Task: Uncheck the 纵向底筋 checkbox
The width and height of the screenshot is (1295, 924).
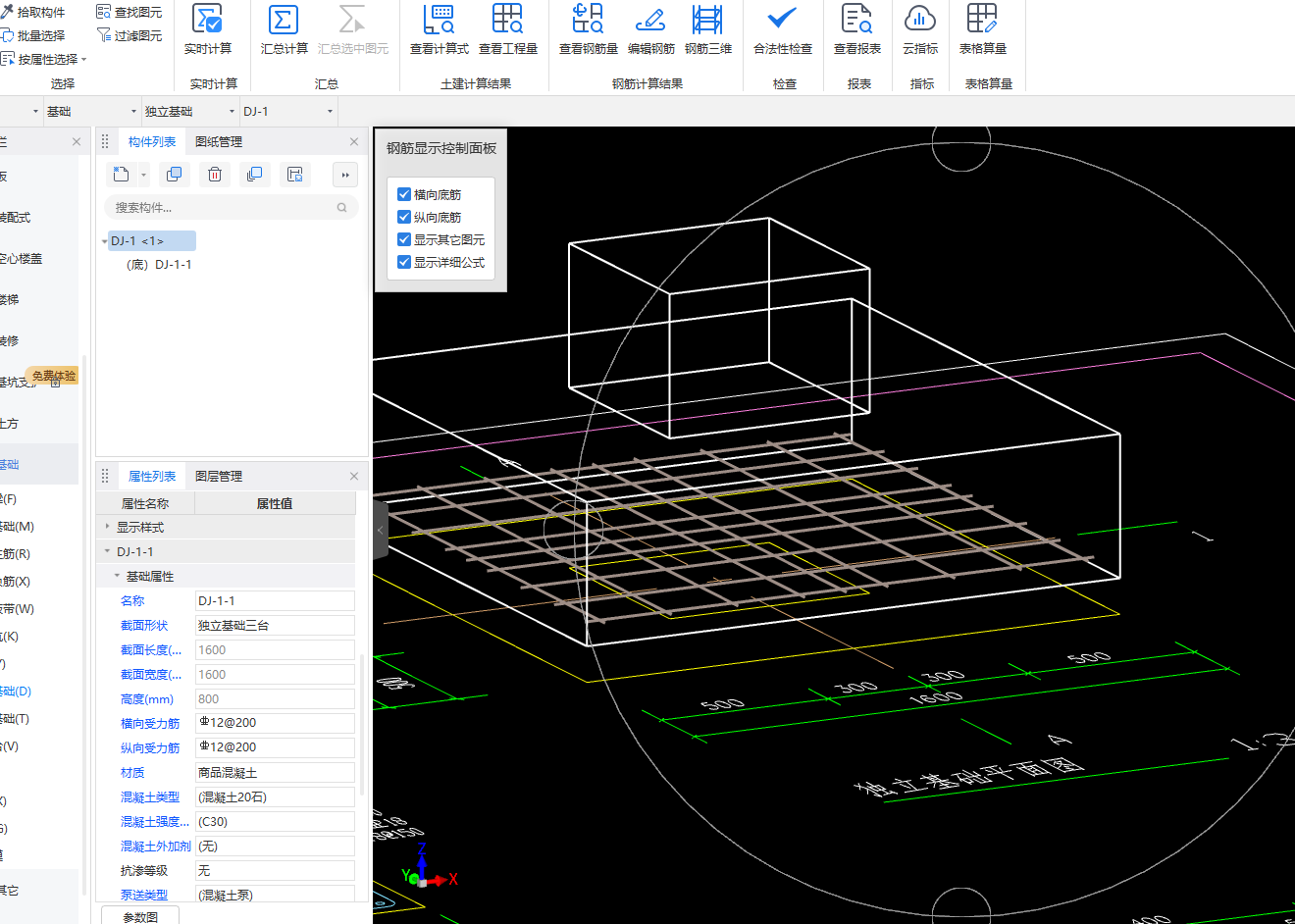Action: 404,217
